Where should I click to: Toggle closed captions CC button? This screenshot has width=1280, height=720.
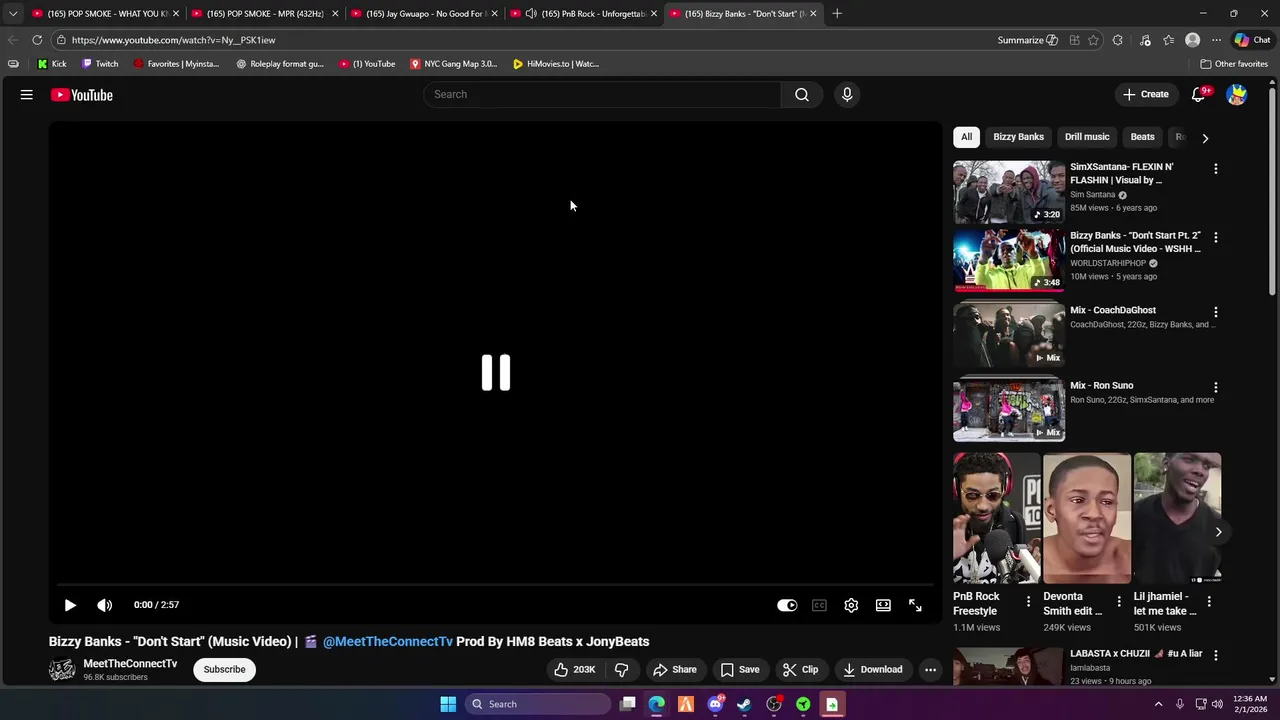coord(819,605)
